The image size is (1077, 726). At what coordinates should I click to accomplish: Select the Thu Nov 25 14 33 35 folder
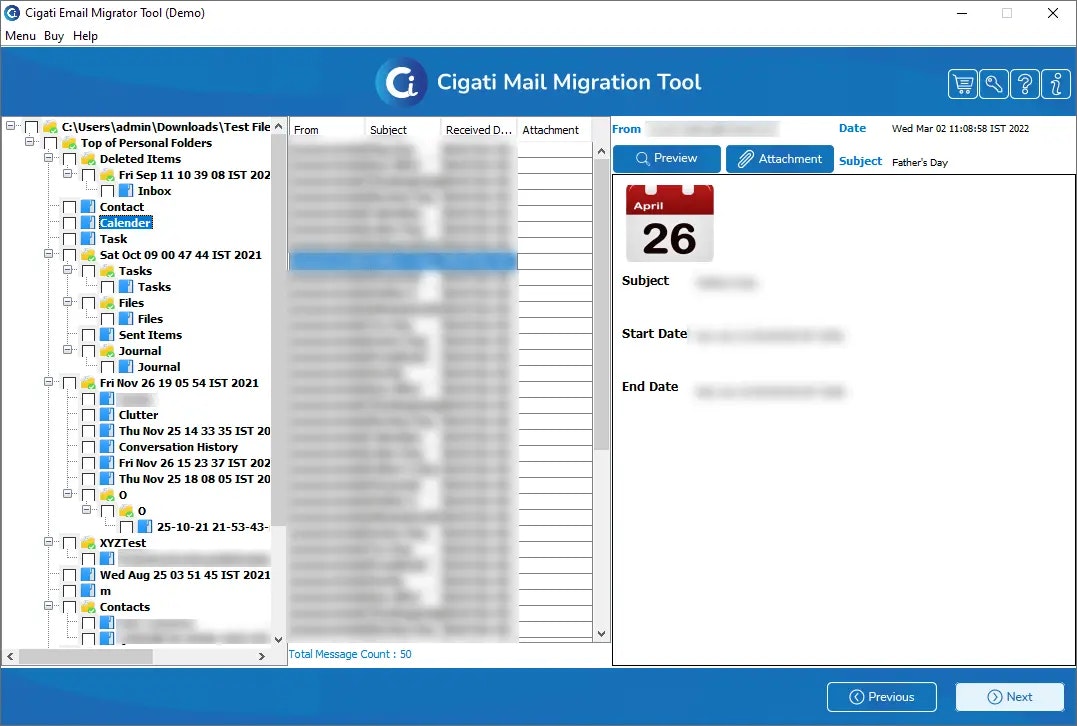coord(194,431)
